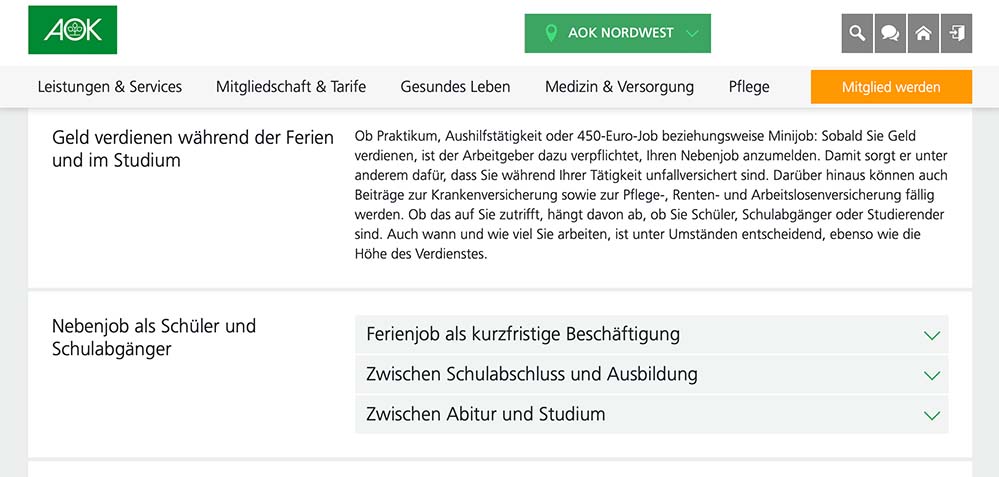The height and width of the screenshot is (477, 999).
Task: Open Leistungen & Services menu
Action: tap(110, 87)
